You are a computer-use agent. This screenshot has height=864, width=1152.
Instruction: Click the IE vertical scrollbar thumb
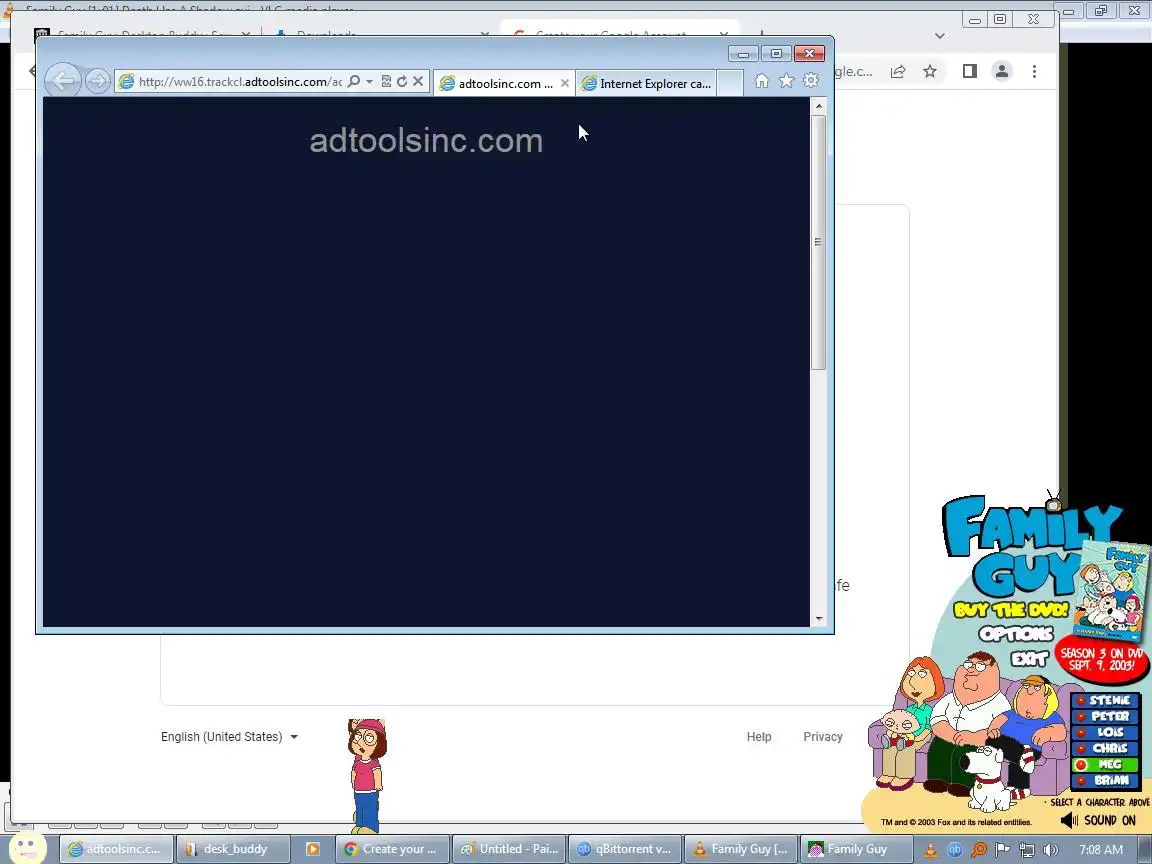click(x=818, y=242)
